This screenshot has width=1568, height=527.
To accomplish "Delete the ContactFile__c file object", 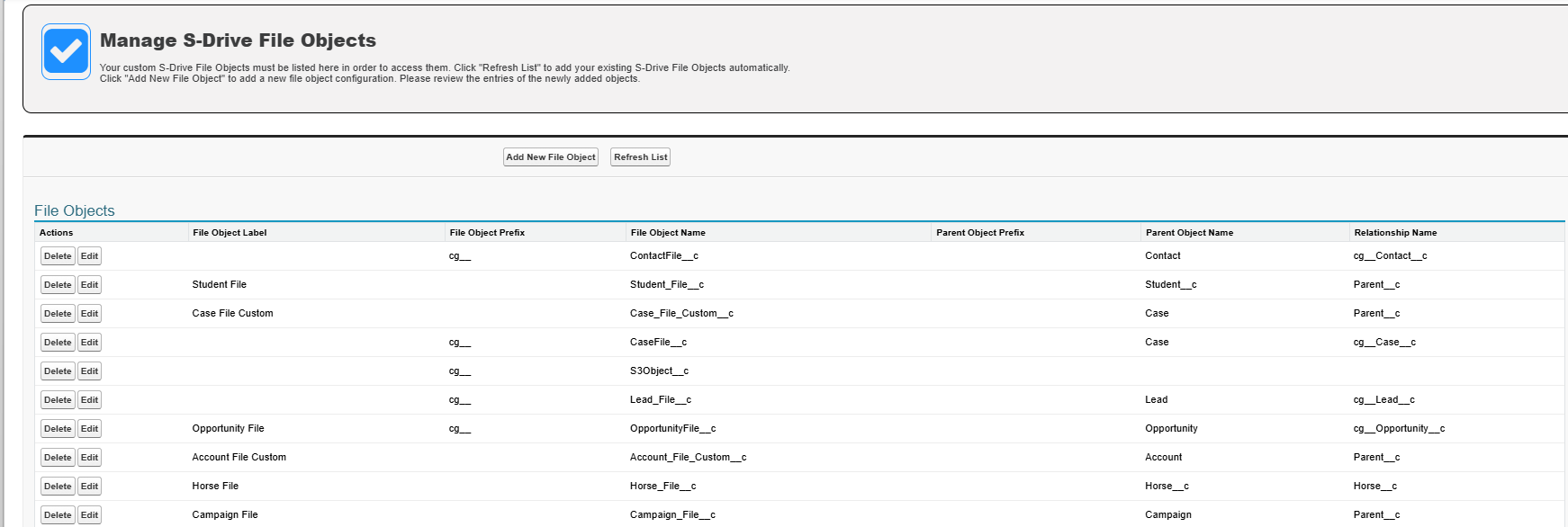I will click(x=58, y=256).
